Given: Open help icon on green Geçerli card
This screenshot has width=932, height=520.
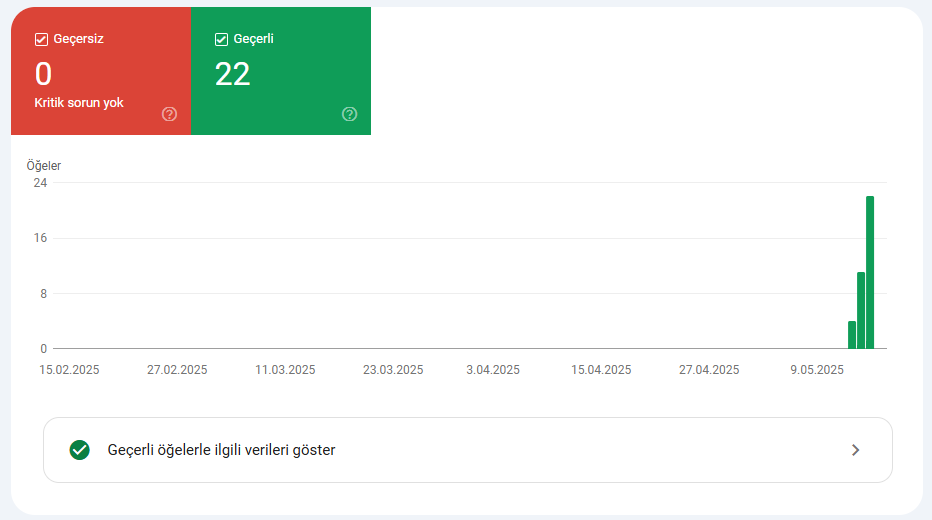Looking at the screenshot, I should pos(350,114).
